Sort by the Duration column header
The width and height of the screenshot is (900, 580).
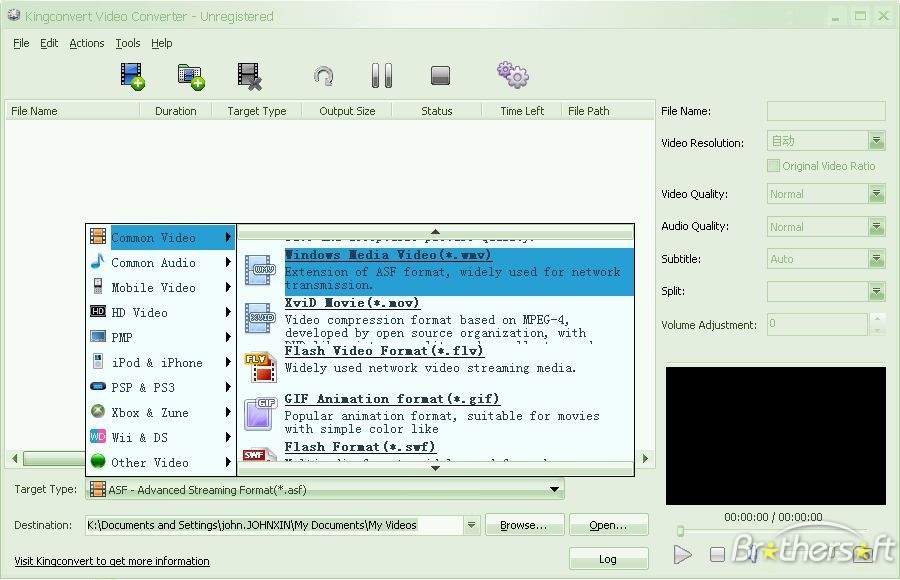(176, 111)
